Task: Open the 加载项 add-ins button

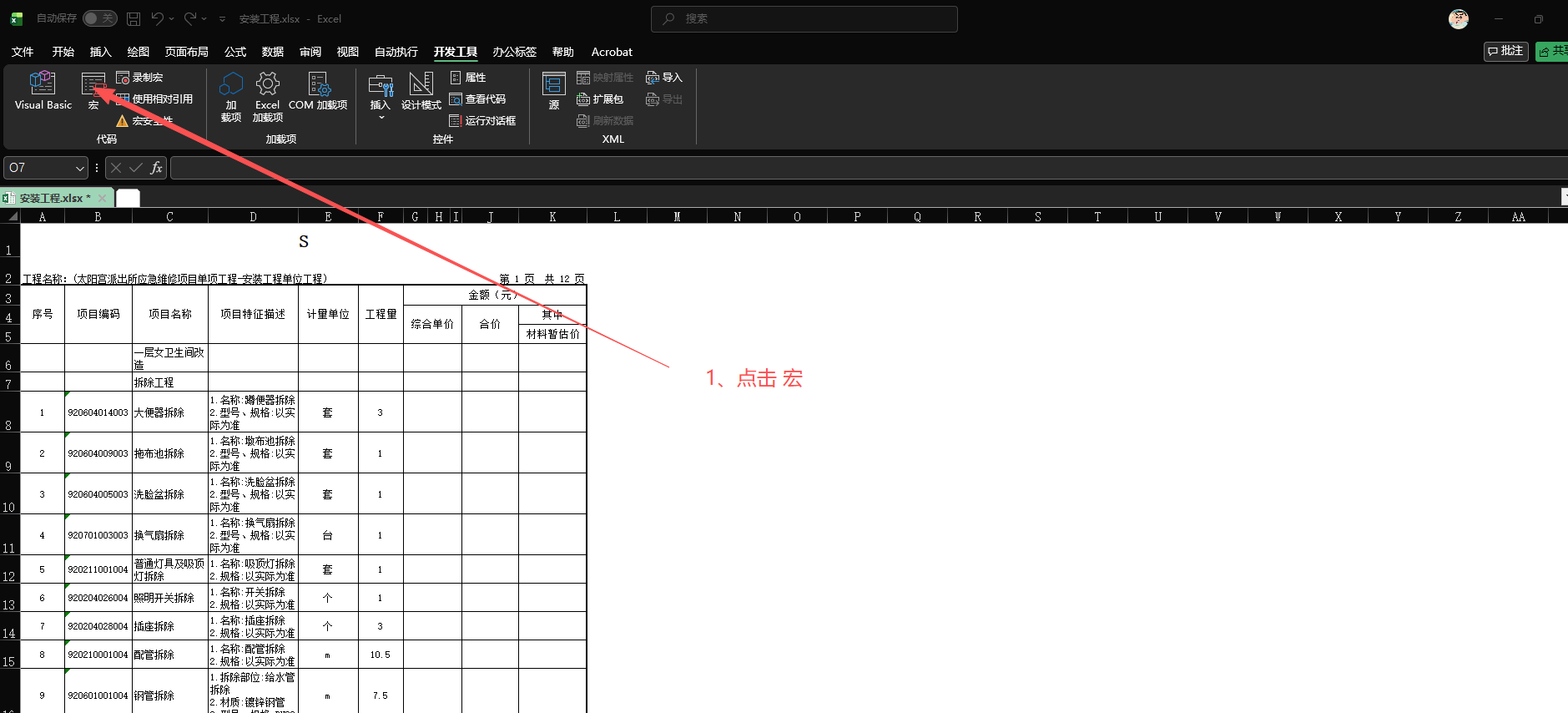Action: click(231, 97)
